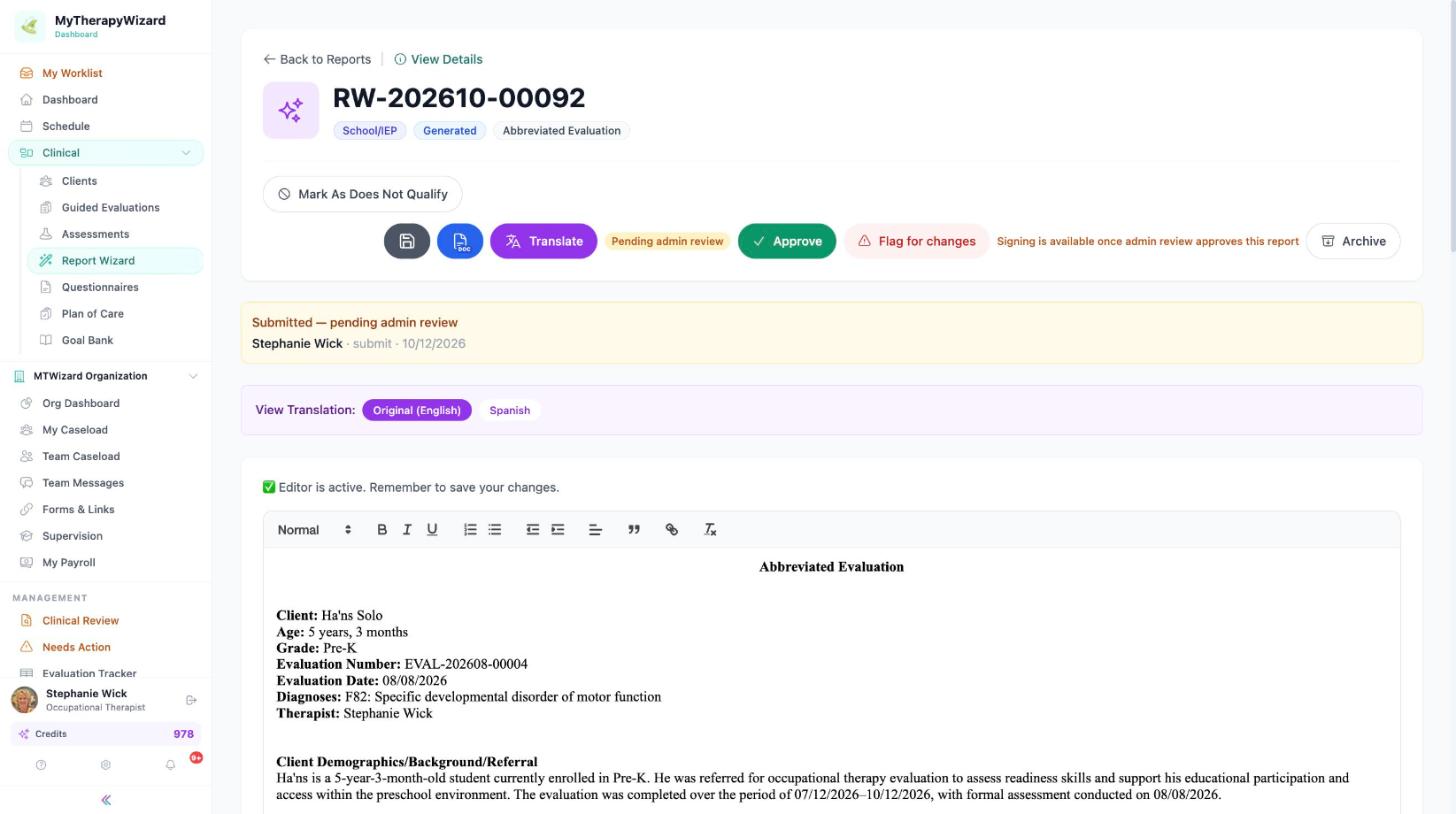This screenshot has height=814, width=1456.
Task: Export report as DOC file icon
Action: [460, 241]
